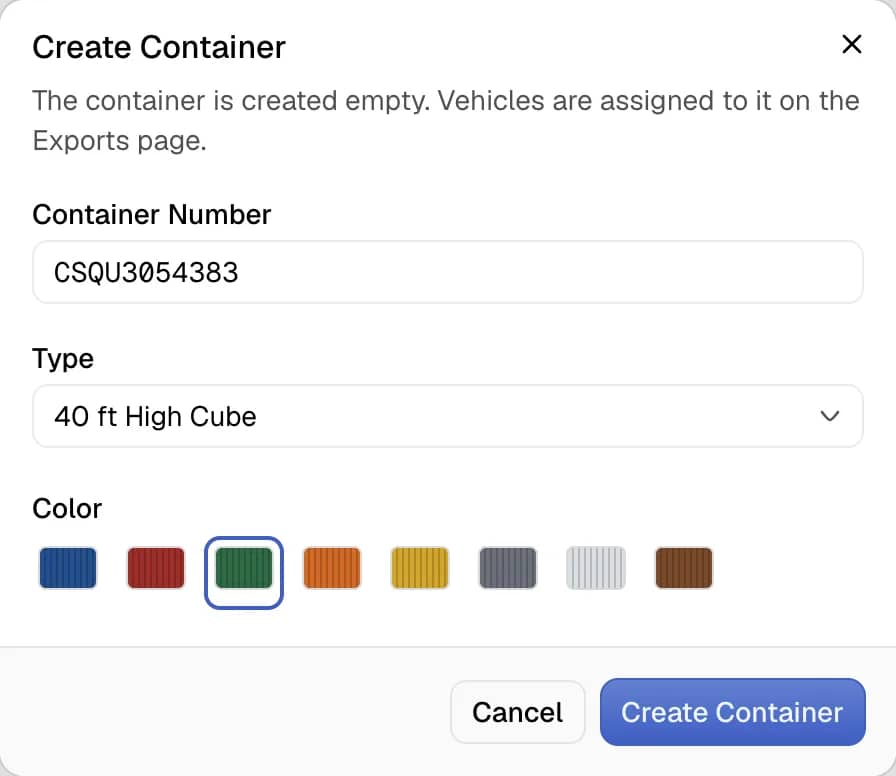Select the brown container color swatch
896x776 pixels.
click(x=684, y=567)
